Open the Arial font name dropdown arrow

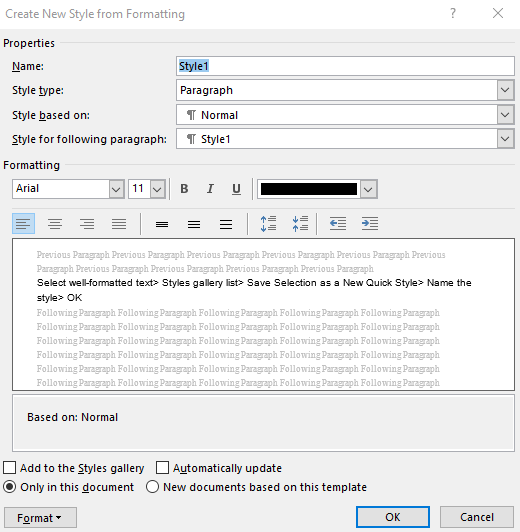(x=116, y=189)
